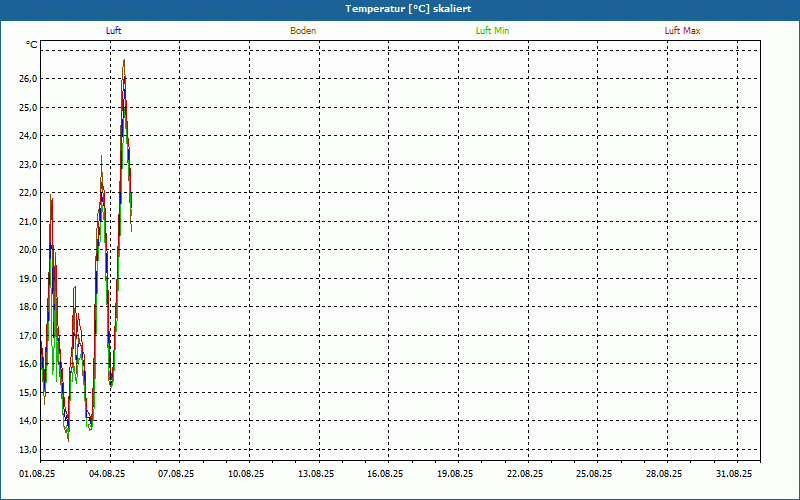Click the highest temperature peak above 26,0
The width and height of the screenshot is (800, 500).
(x=124, y=61)
